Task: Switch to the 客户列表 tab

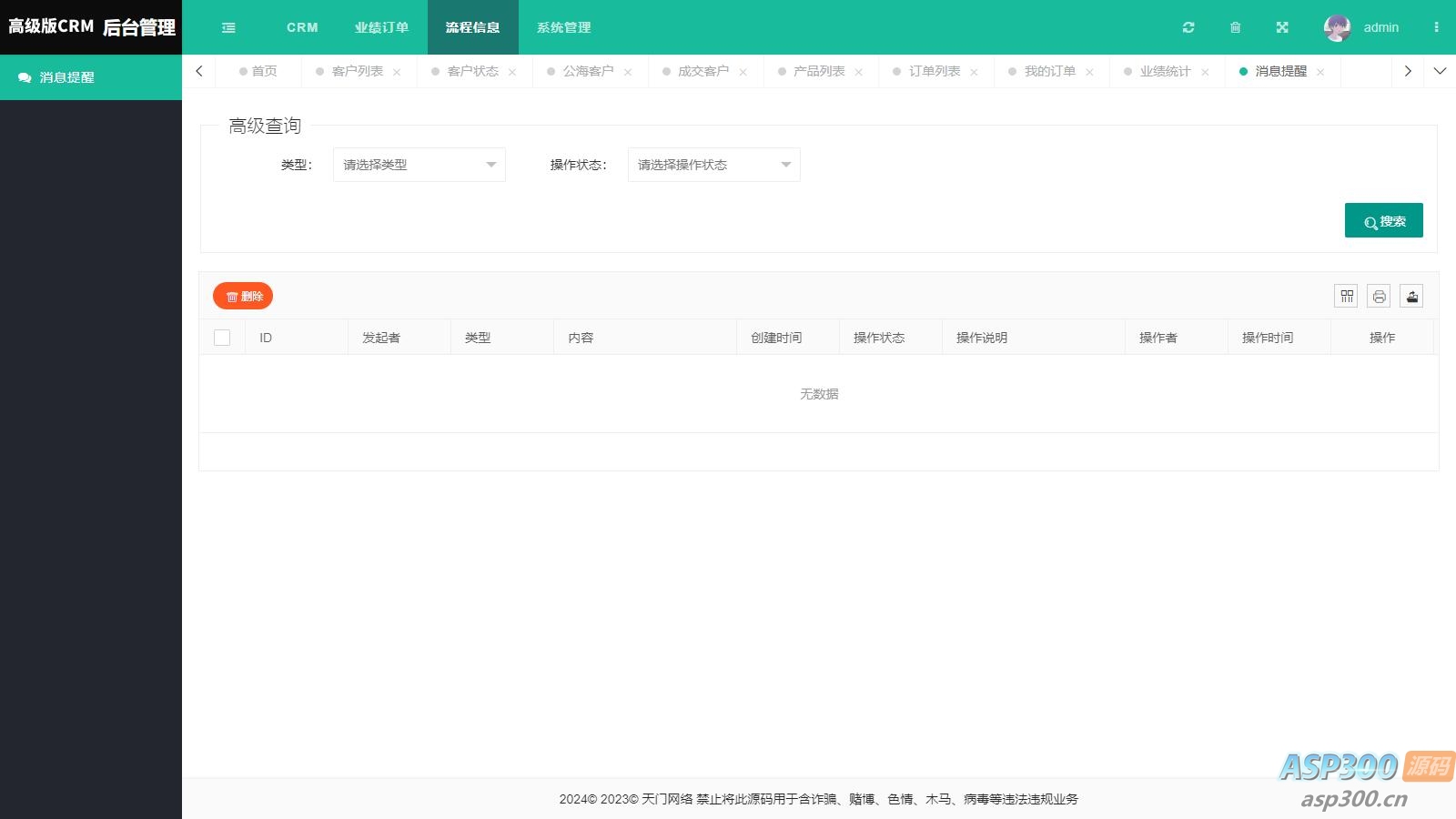Action: (357, 71)
